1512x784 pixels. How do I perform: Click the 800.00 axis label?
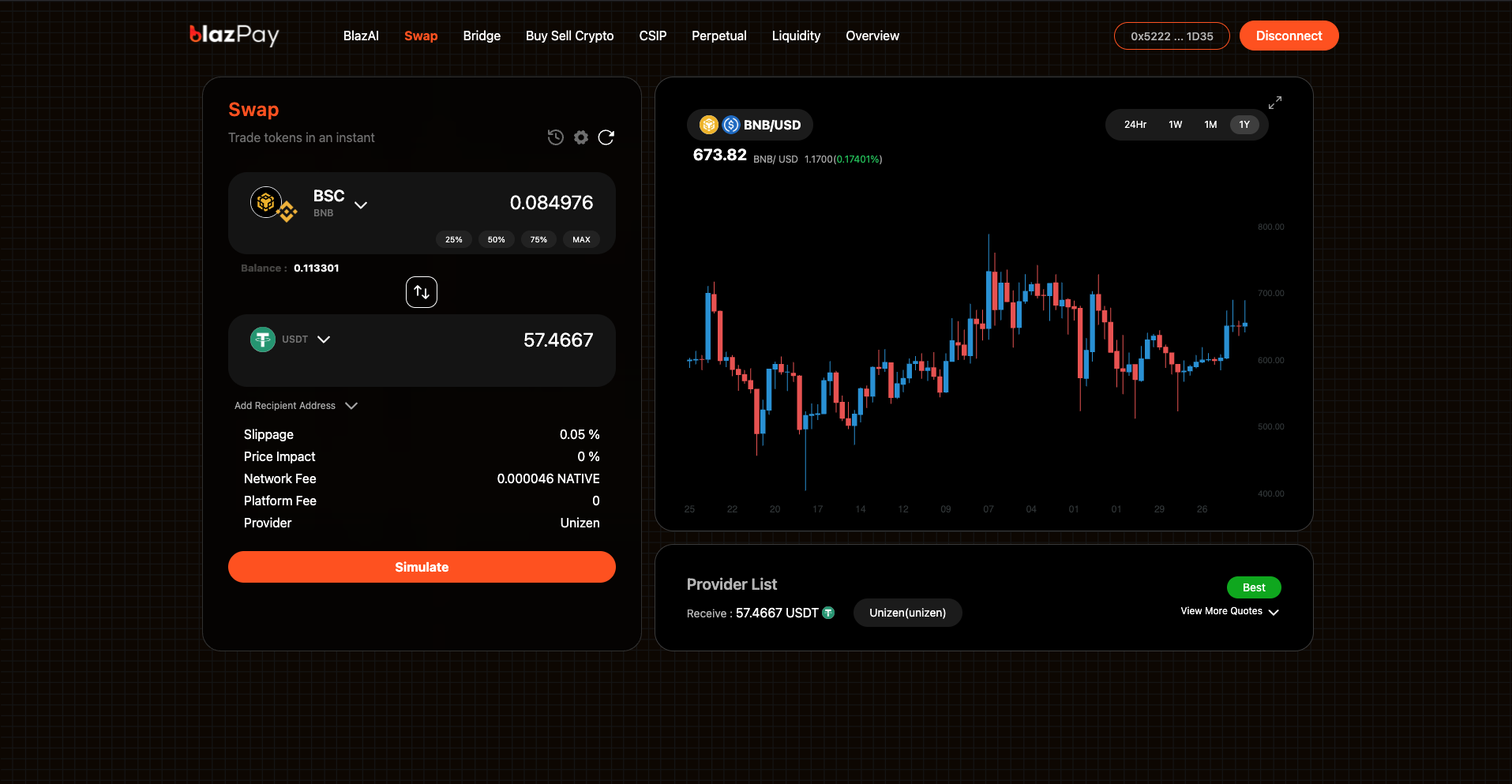(x=1270, y=227)
